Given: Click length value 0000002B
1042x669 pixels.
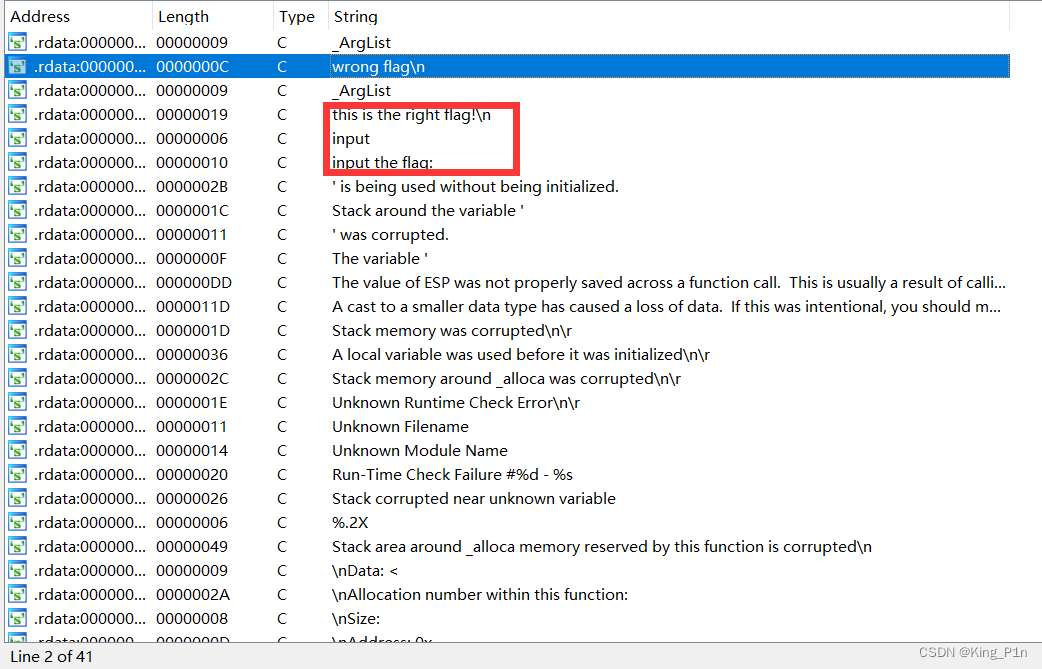Looking at the screenshot, I should 192,187.
